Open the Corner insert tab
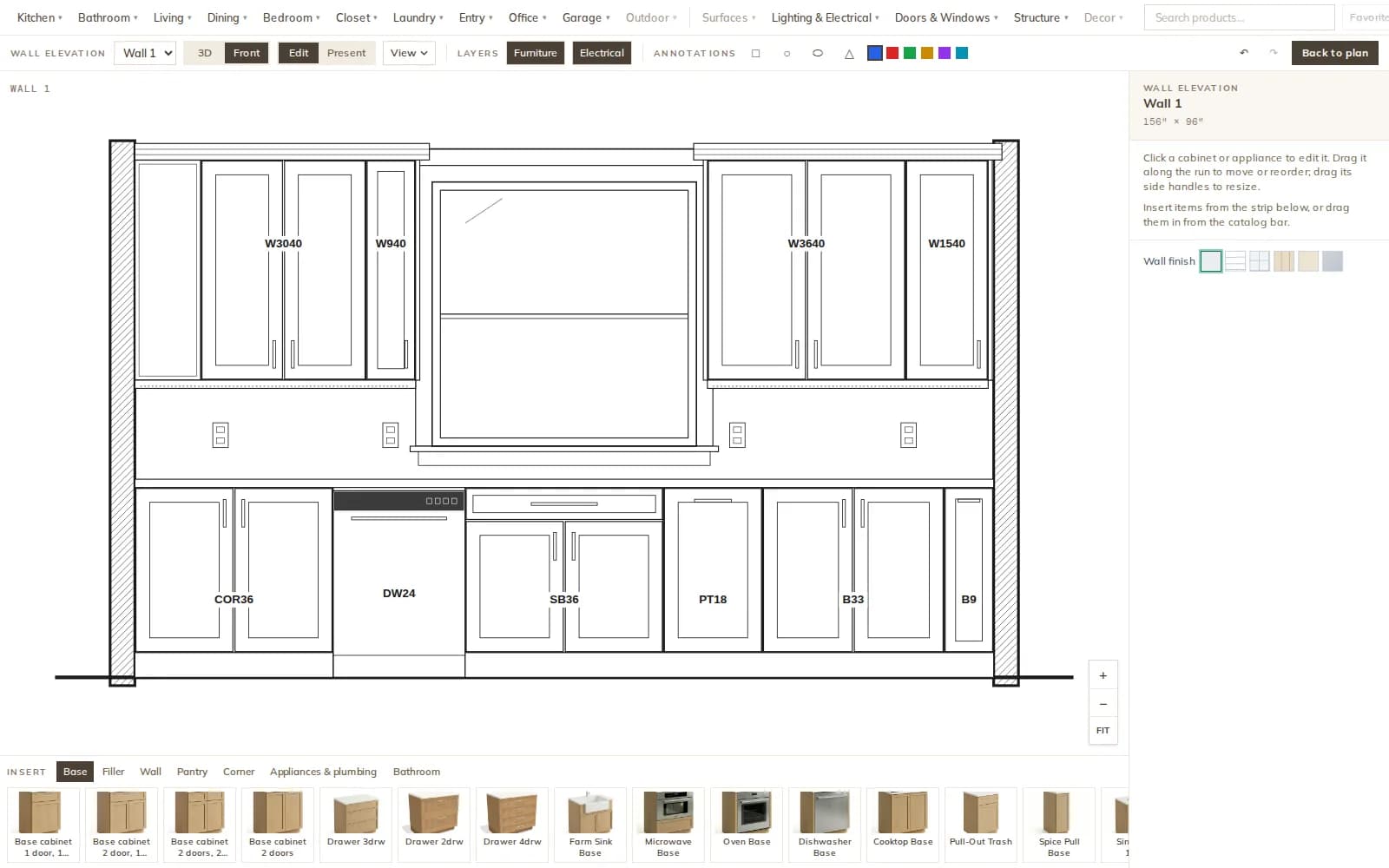This screenshot has width=1389, height=868. tap(239, 772)
